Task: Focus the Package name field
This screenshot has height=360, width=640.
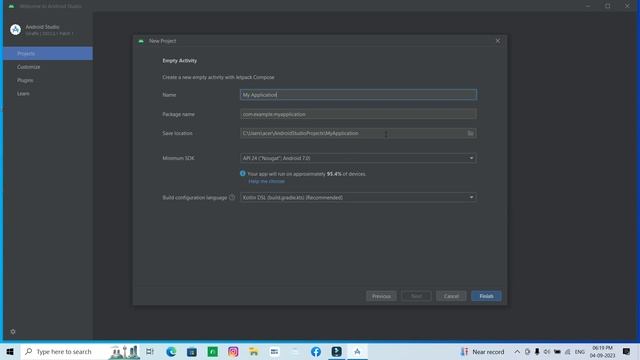Action: (358, 114)
